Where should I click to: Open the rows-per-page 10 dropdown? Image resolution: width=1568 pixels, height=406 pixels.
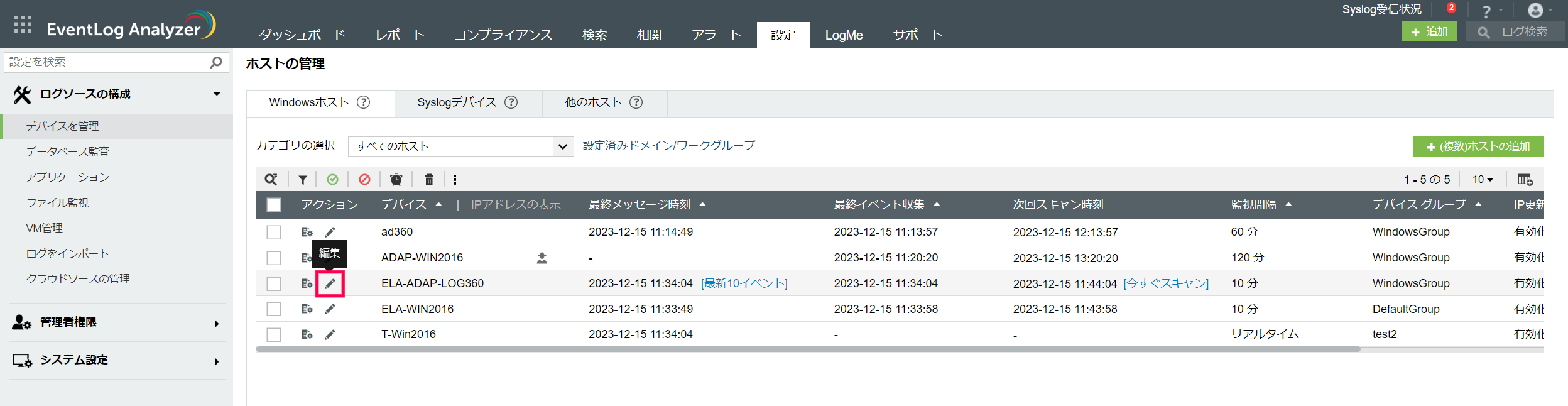point(1483,180)
